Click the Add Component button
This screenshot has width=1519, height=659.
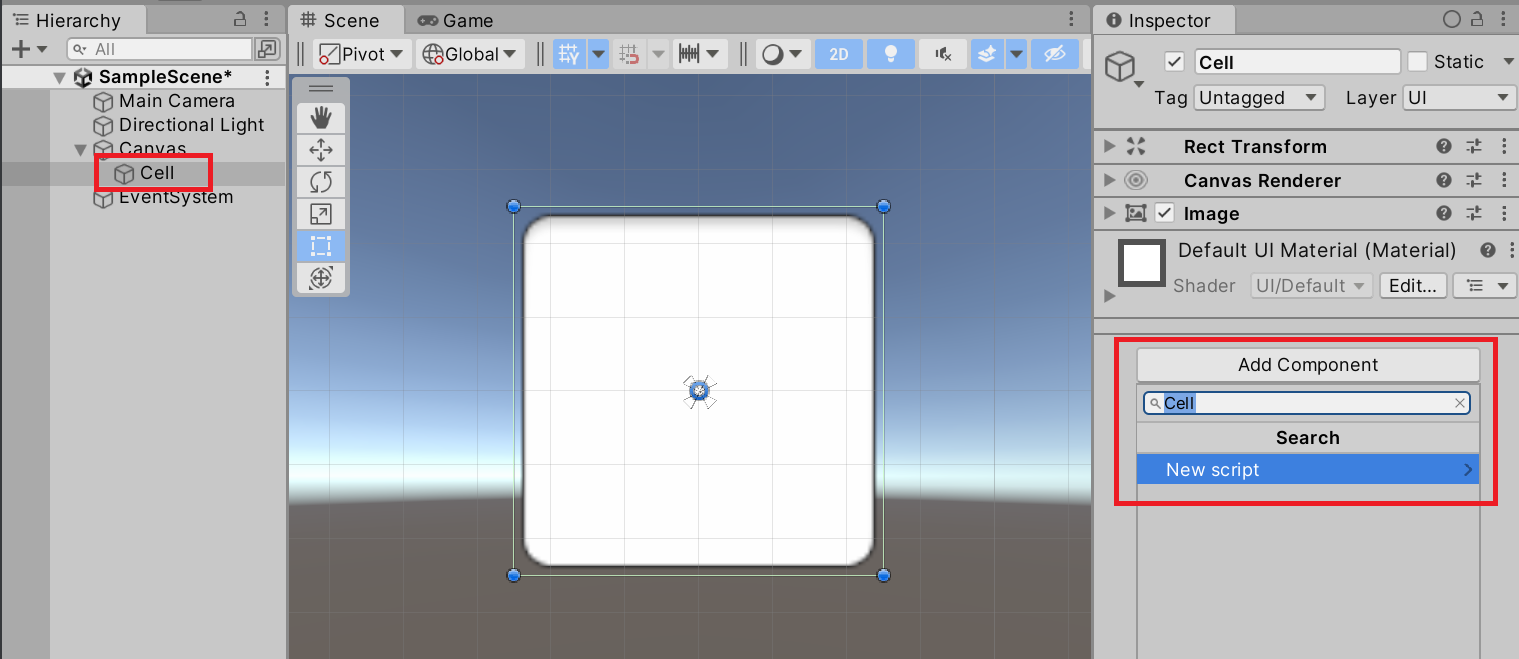[x=1307, y=365]
